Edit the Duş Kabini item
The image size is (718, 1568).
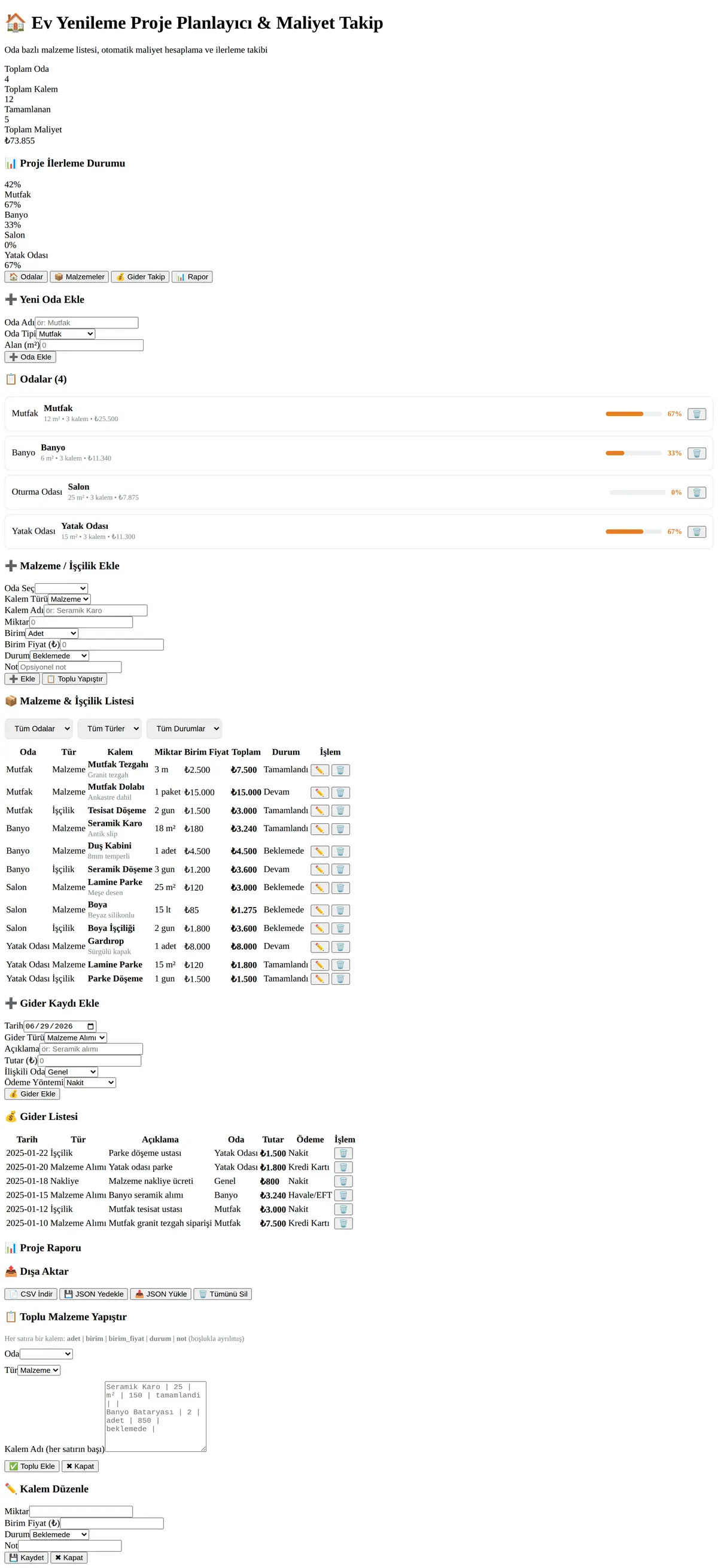pos(320,851)
